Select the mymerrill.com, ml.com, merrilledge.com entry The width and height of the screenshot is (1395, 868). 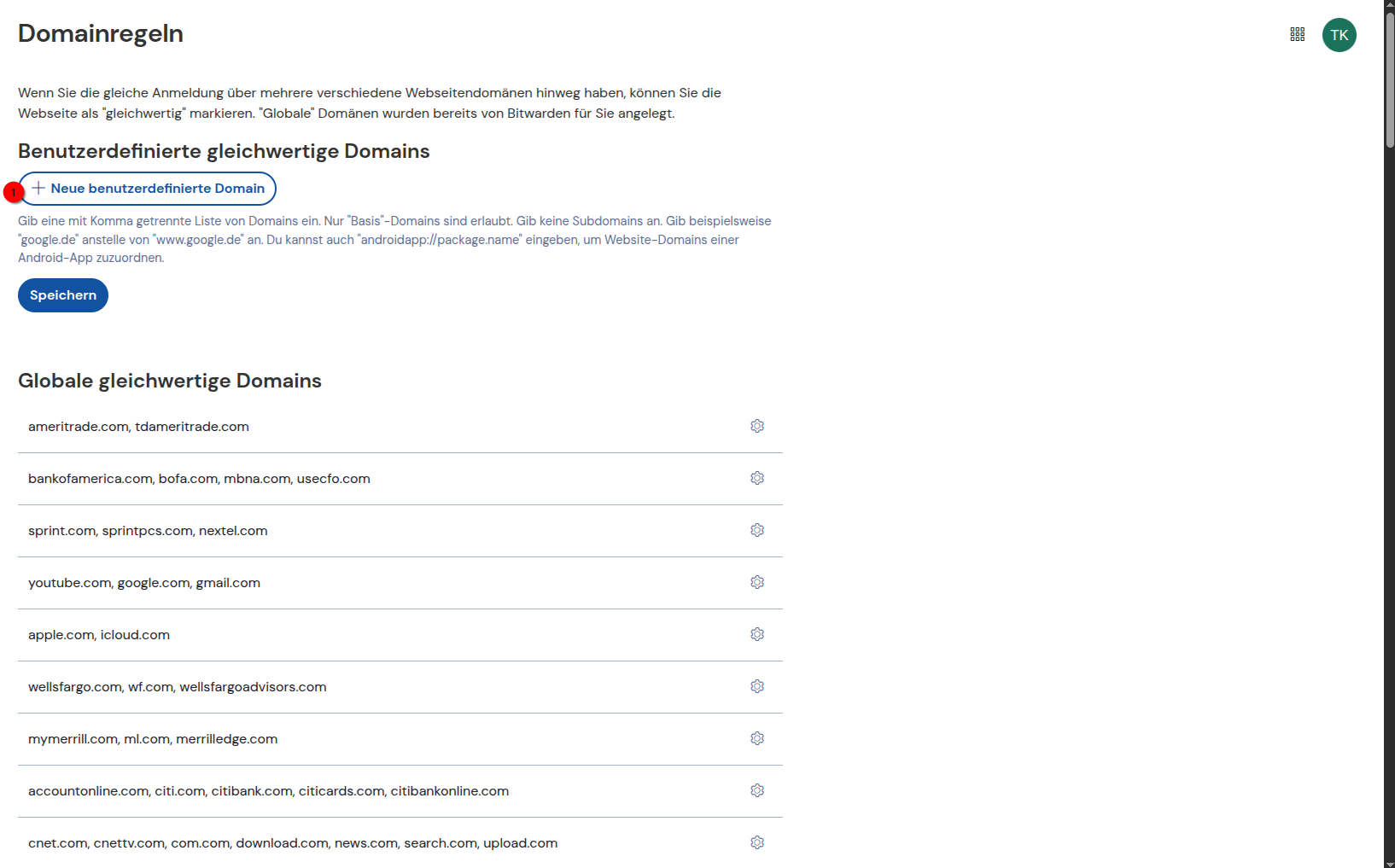pos(153,739)
